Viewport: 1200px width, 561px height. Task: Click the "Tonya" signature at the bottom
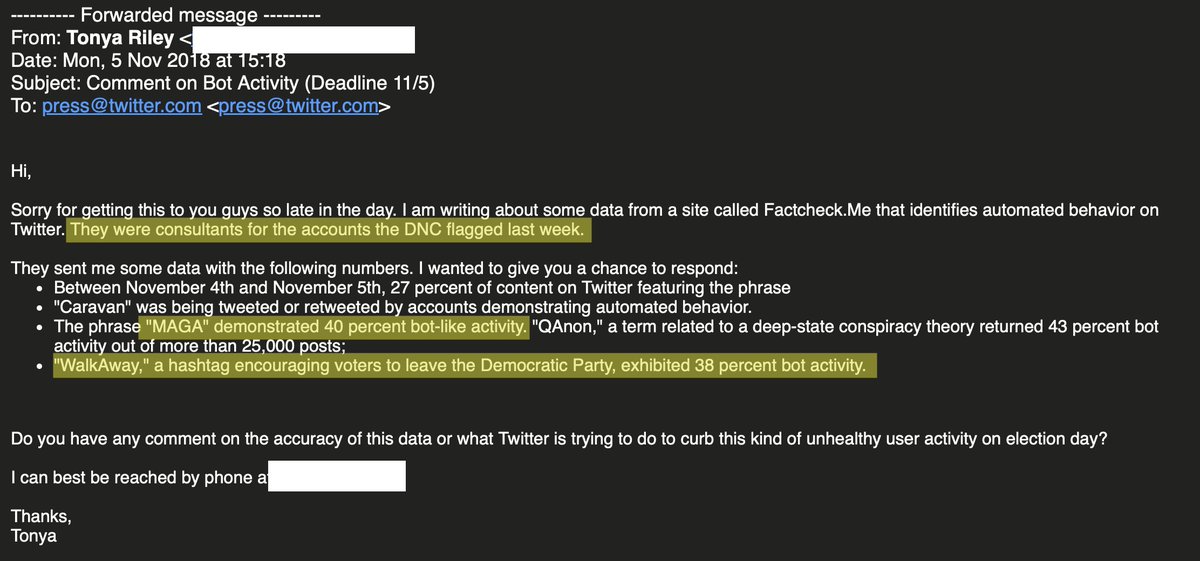tap(33, 537)
